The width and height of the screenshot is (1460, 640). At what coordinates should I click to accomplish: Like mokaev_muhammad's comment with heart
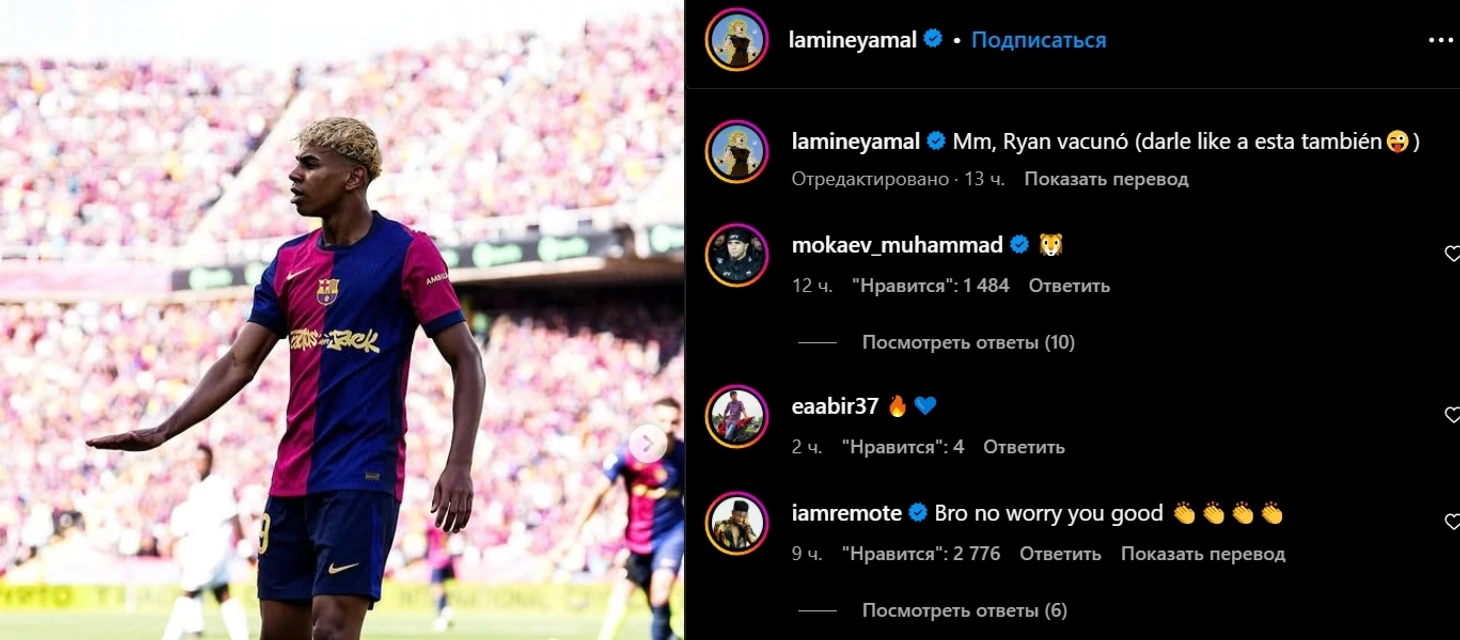(1452, 254)
